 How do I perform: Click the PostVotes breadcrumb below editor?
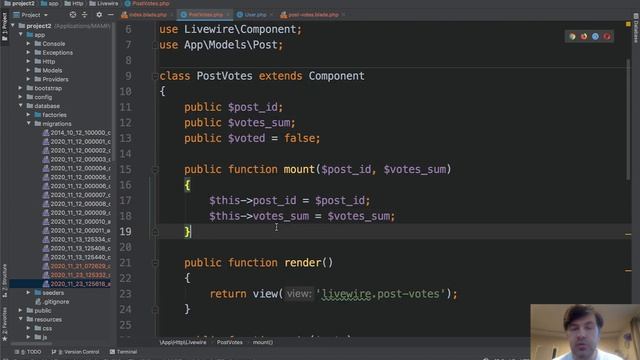tap(229, 342)
